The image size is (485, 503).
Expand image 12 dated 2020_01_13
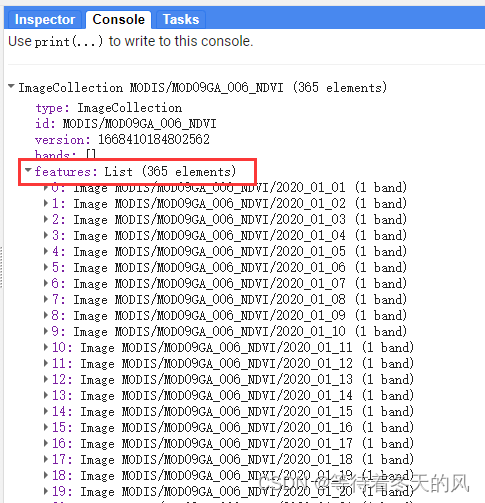[x=46, y=379]
